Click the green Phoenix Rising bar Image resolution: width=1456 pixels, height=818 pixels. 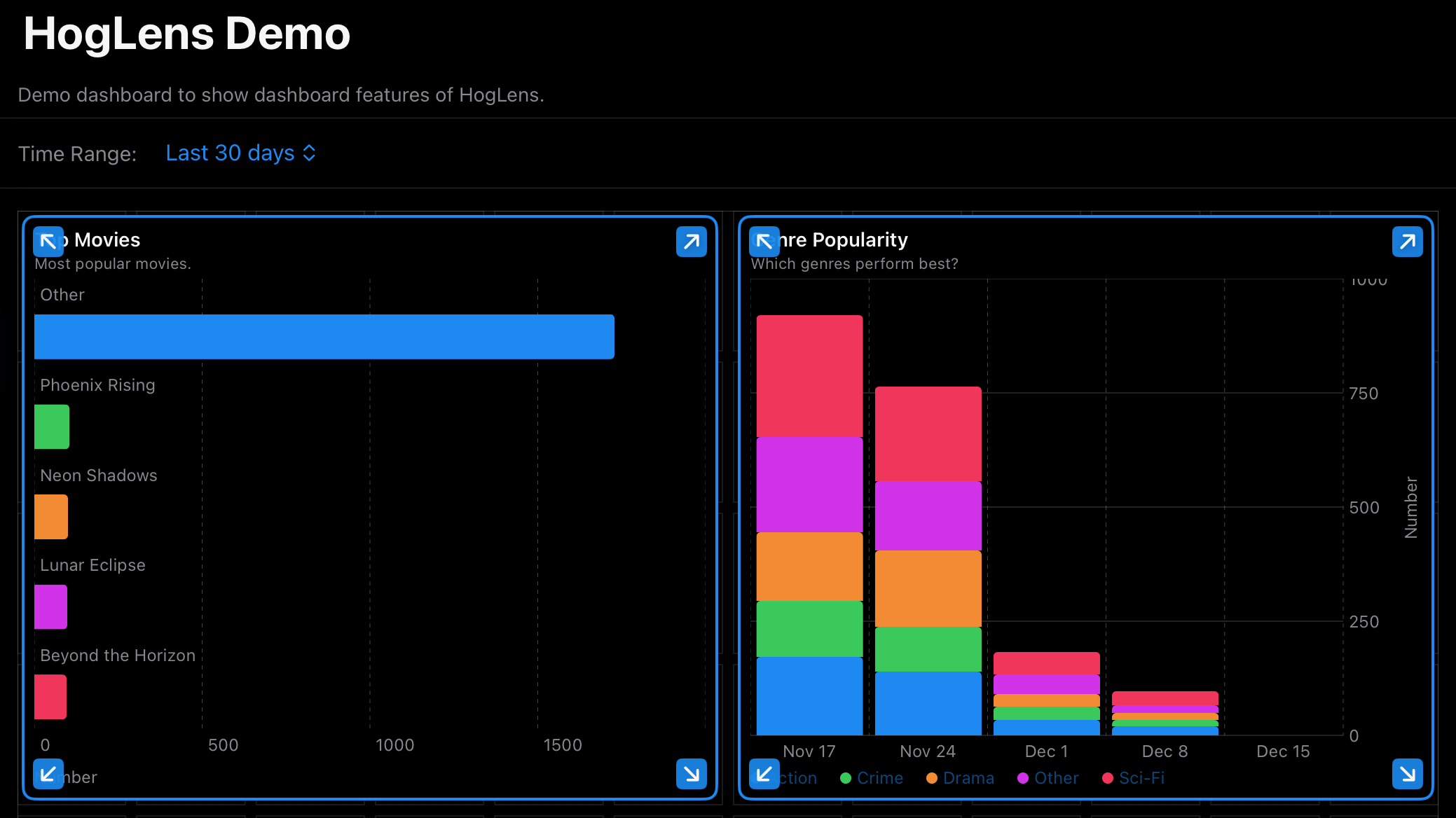(52, 427)
